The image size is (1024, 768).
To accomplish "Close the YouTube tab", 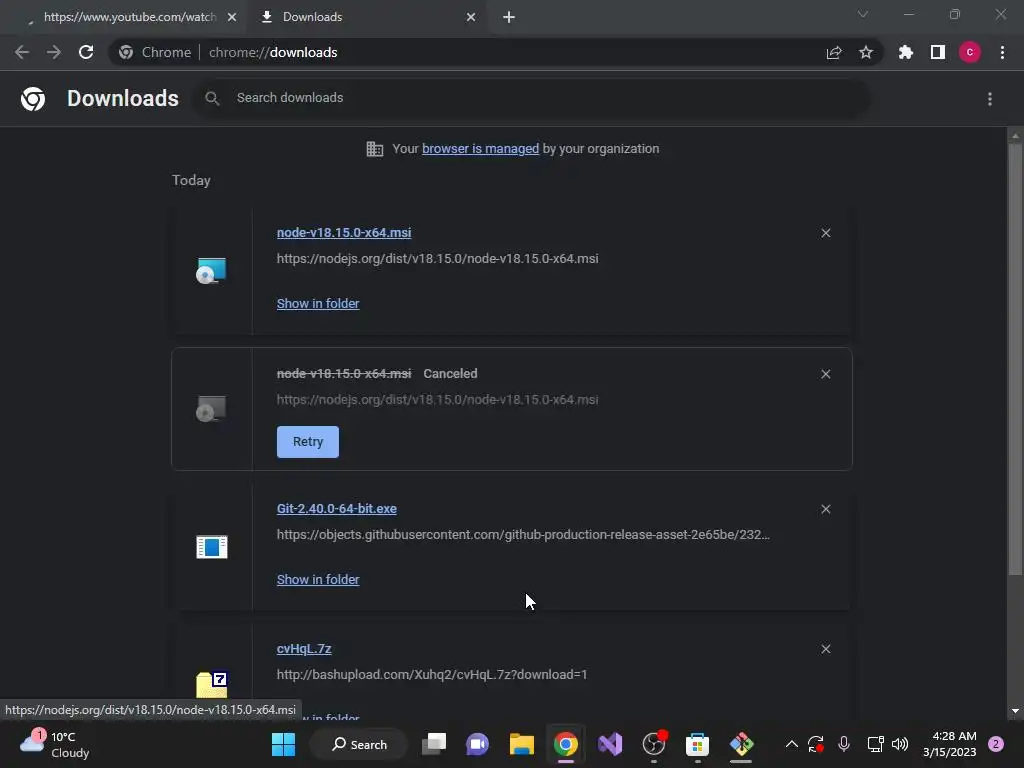I will [232, 17].
